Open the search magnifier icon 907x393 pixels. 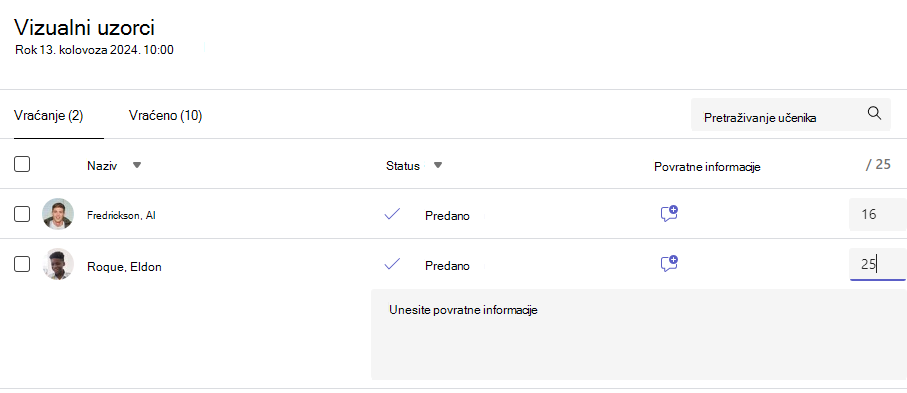click(874, 113)
